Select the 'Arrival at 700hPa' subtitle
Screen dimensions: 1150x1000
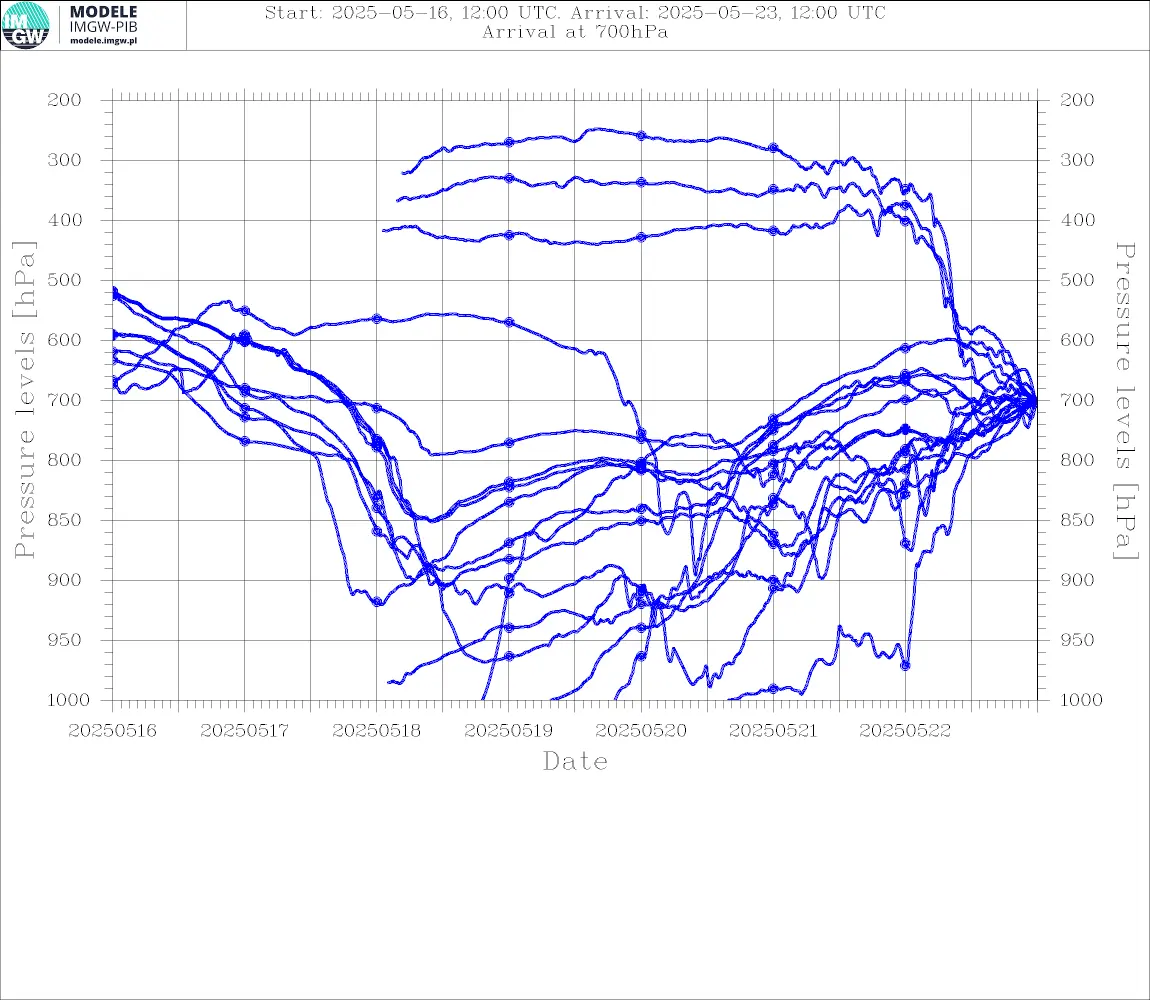pos(575,32)
